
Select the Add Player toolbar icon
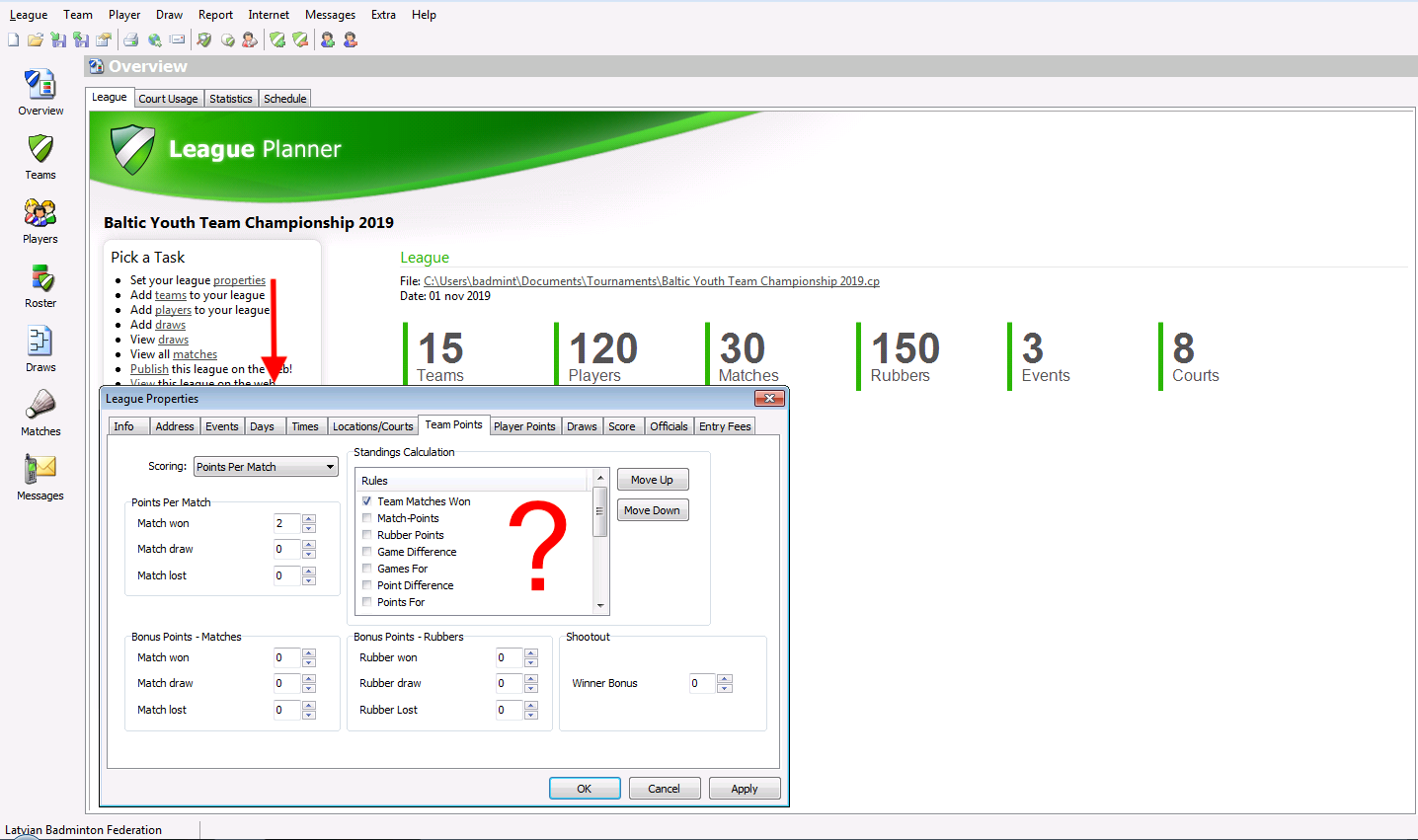(327, 39)
